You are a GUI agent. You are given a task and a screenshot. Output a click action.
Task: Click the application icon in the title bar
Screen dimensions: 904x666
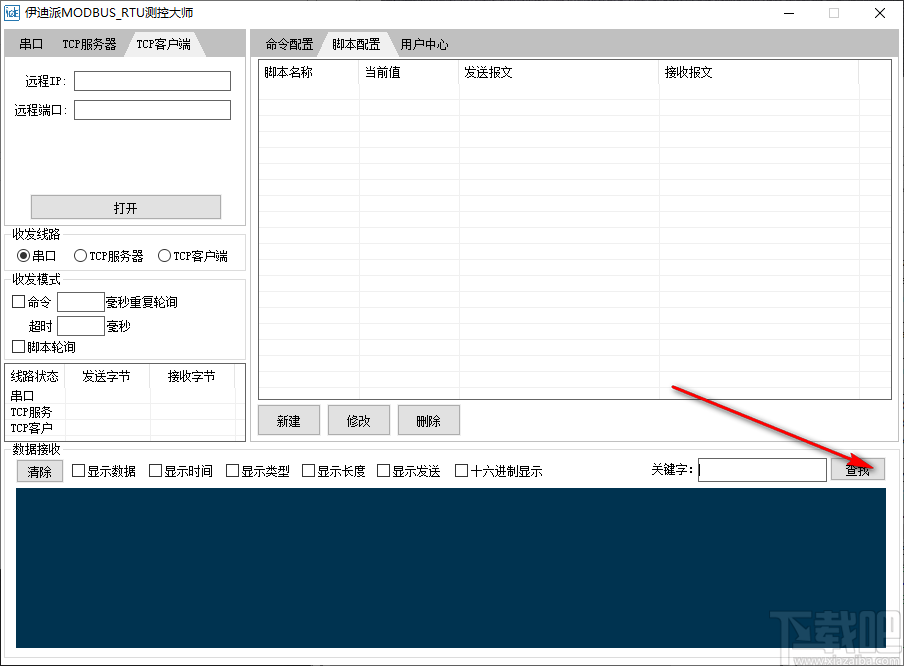coord(14,13)
